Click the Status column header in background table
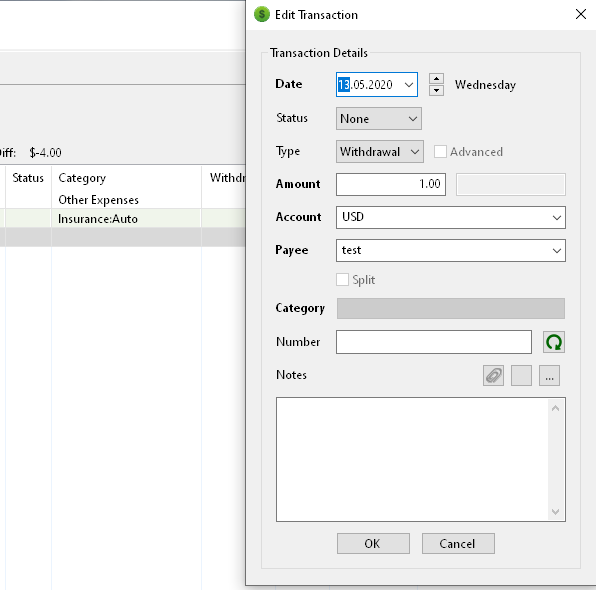The height and width of the screenshot is (590, 596). [x=28, y=178]
